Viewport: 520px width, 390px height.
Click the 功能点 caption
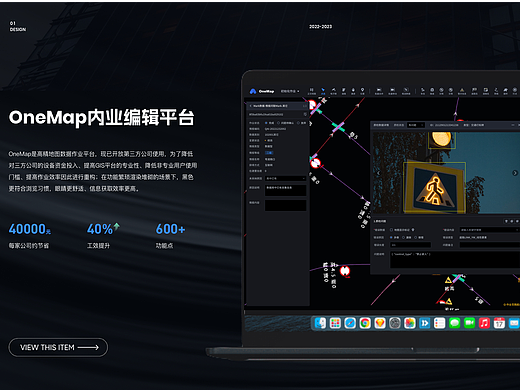[x=164, y=246]
